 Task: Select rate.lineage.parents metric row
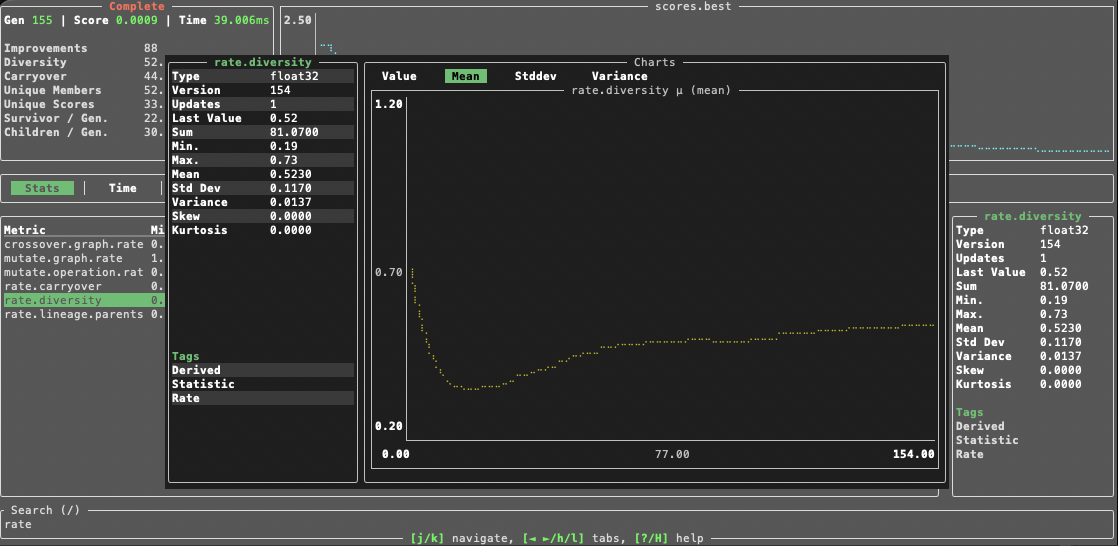[x=84, y=314]
